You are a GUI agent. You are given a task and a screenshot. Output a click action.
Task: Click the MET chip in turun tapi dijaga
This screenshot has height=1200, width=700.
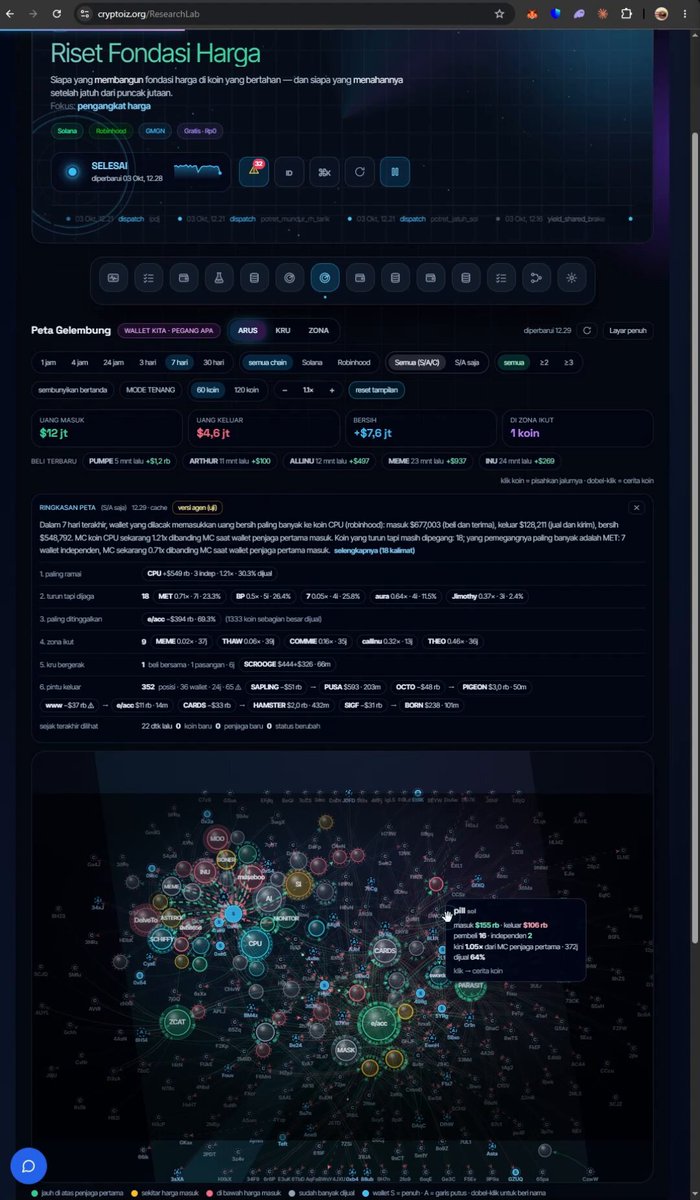(x=191, y=595)
